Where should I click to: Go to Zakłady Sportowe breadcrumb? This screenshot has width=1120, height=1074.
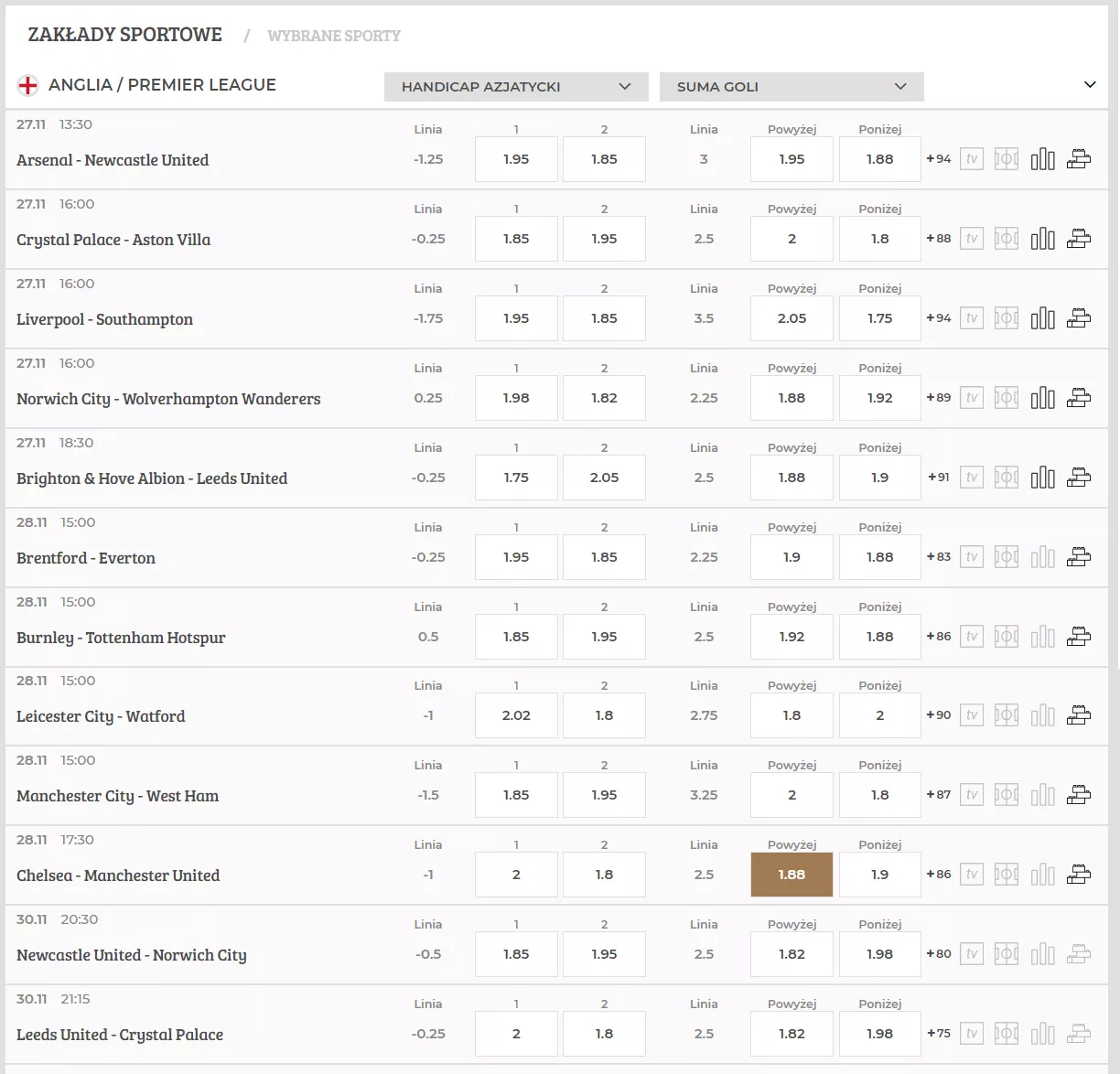(x=125, y=35)
